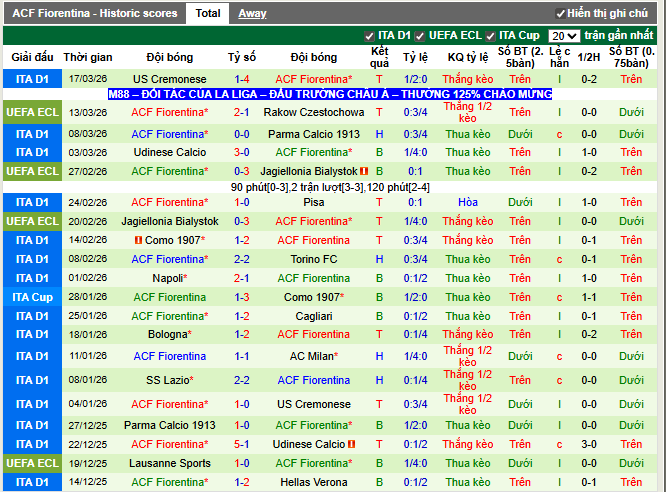Open the recent matches count dropdown
The height and width of the screenshot is (492, 666).
(x=564, y=36)
